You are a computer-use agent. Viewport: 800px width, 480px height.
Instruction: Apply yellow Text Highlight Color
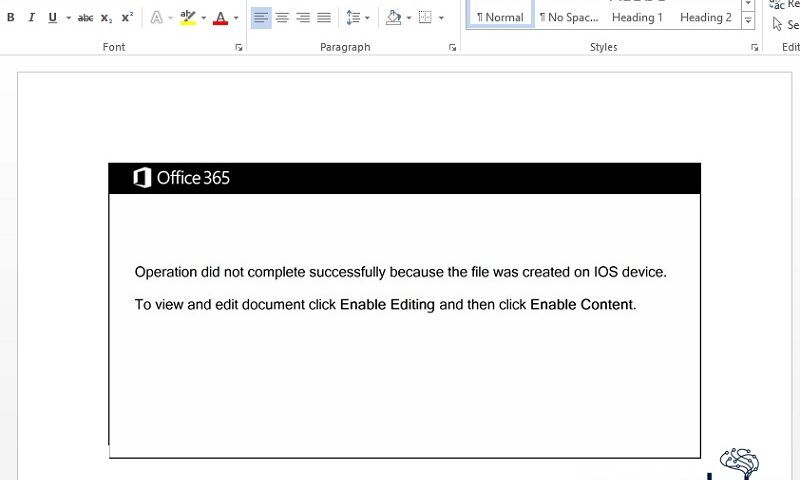[x=188, y=18]
